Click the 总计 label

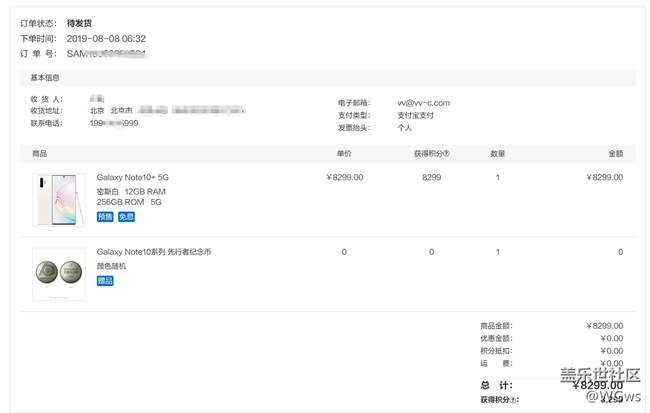coord(496,385)
